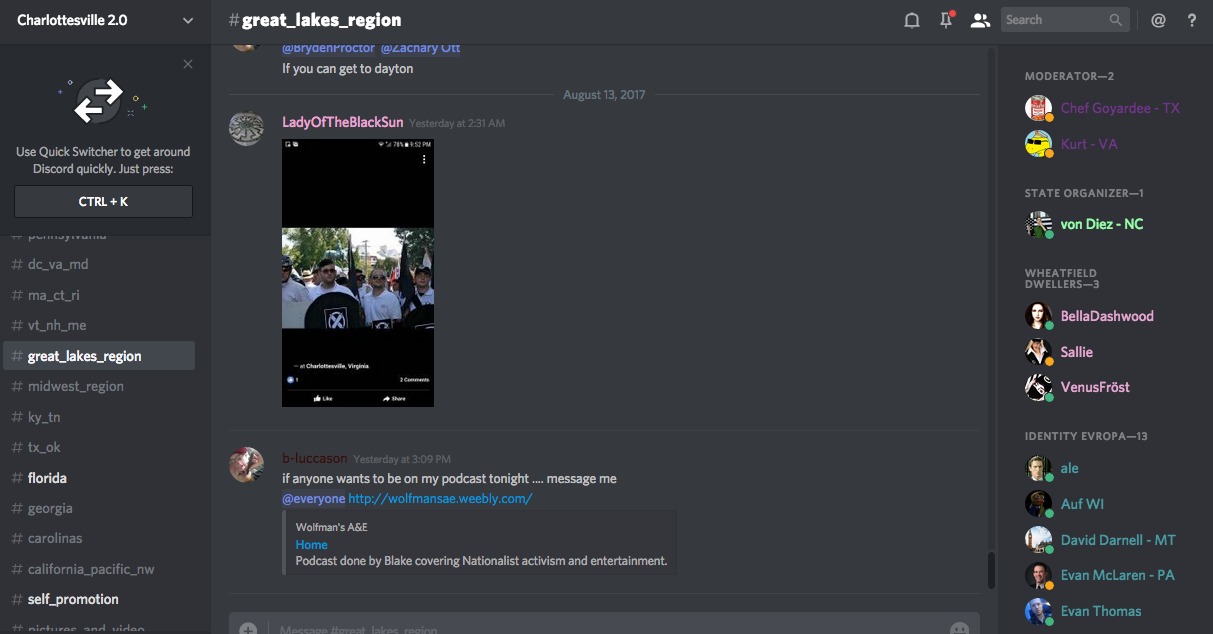
Task: Expand the Charlottesville 2.0 server menu
Action: pos(188,20)
